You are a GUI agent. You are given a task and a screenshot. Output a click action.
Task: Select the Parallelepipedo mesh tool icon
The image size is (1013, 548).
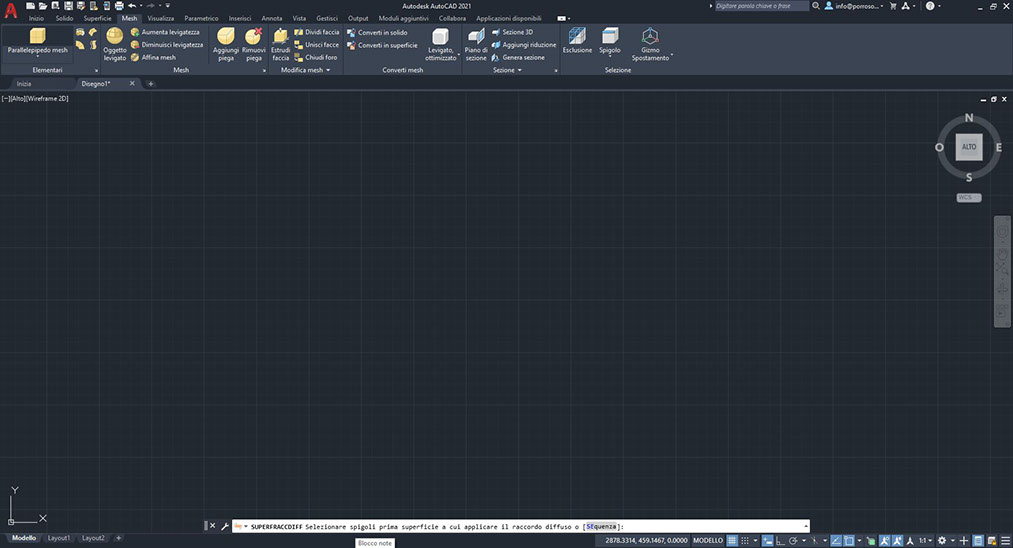click(x=37, y=35)
